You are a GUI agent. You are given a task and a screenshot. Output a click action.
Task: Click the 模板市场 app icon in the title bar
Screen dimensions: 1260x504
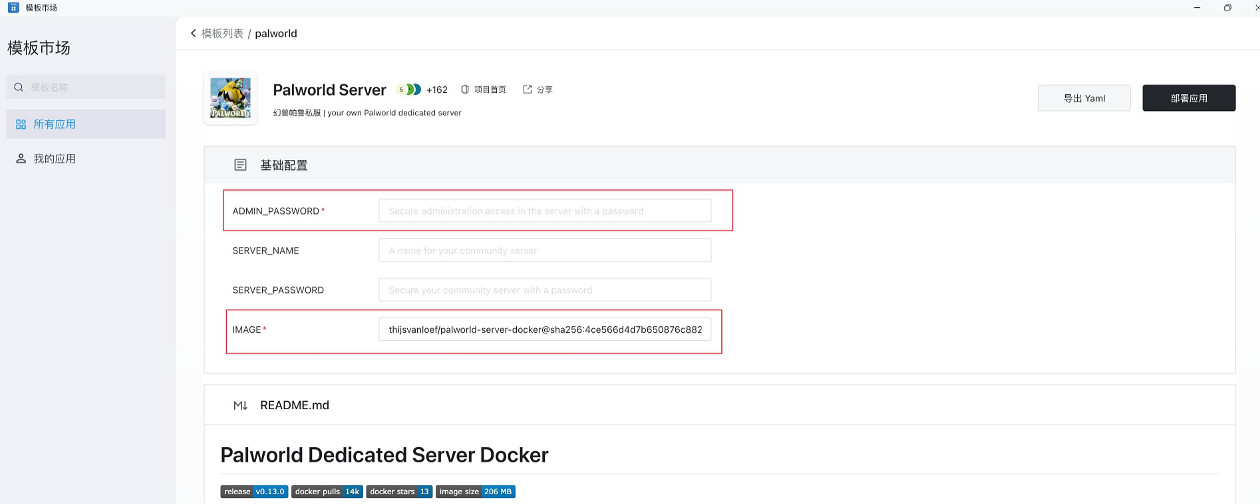tap(13, 7)
